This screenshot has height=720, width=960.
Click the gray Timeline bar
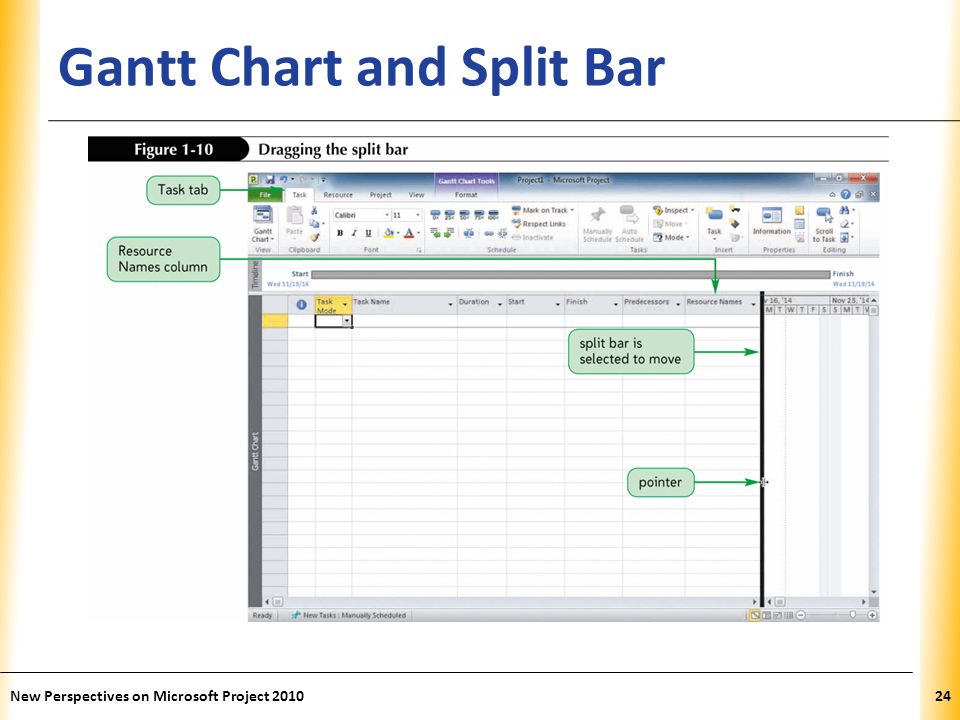(570, 274)
